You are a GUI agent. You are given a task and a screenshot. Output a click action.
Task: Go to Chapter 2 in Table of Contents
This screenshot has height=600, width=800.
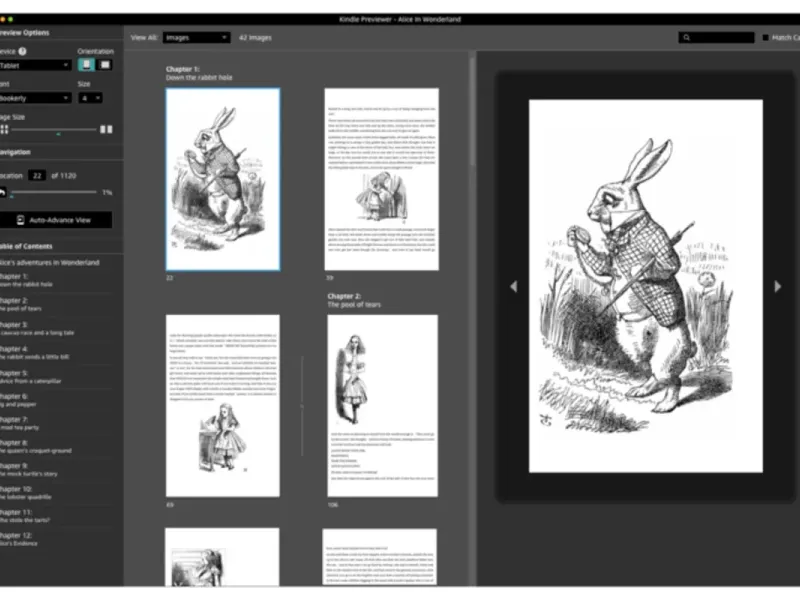tap(21, 304)
